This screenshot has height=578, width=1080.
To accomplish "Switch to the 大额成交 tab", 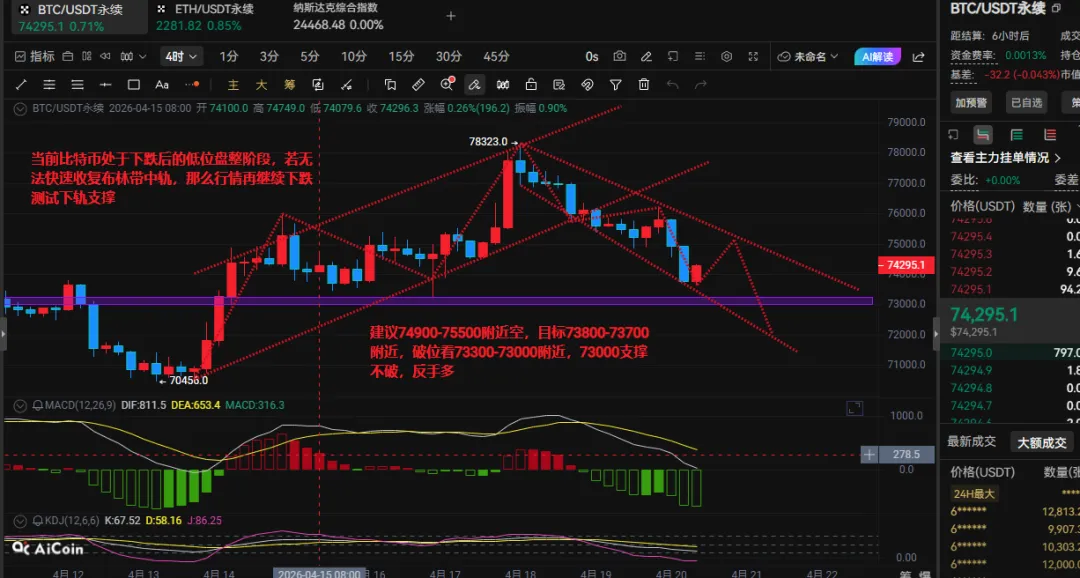I will (1042, 442).
